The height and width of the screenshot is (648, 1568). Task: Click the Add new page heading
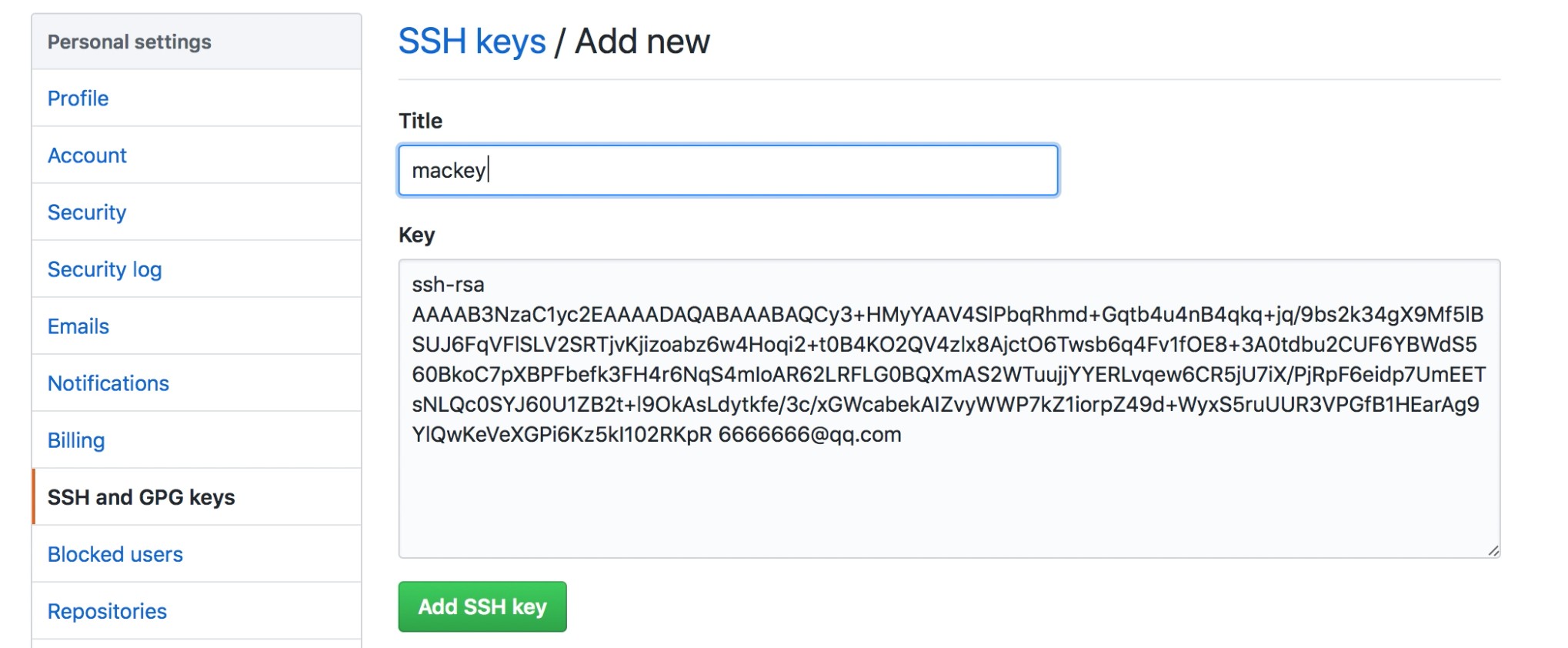643,42
